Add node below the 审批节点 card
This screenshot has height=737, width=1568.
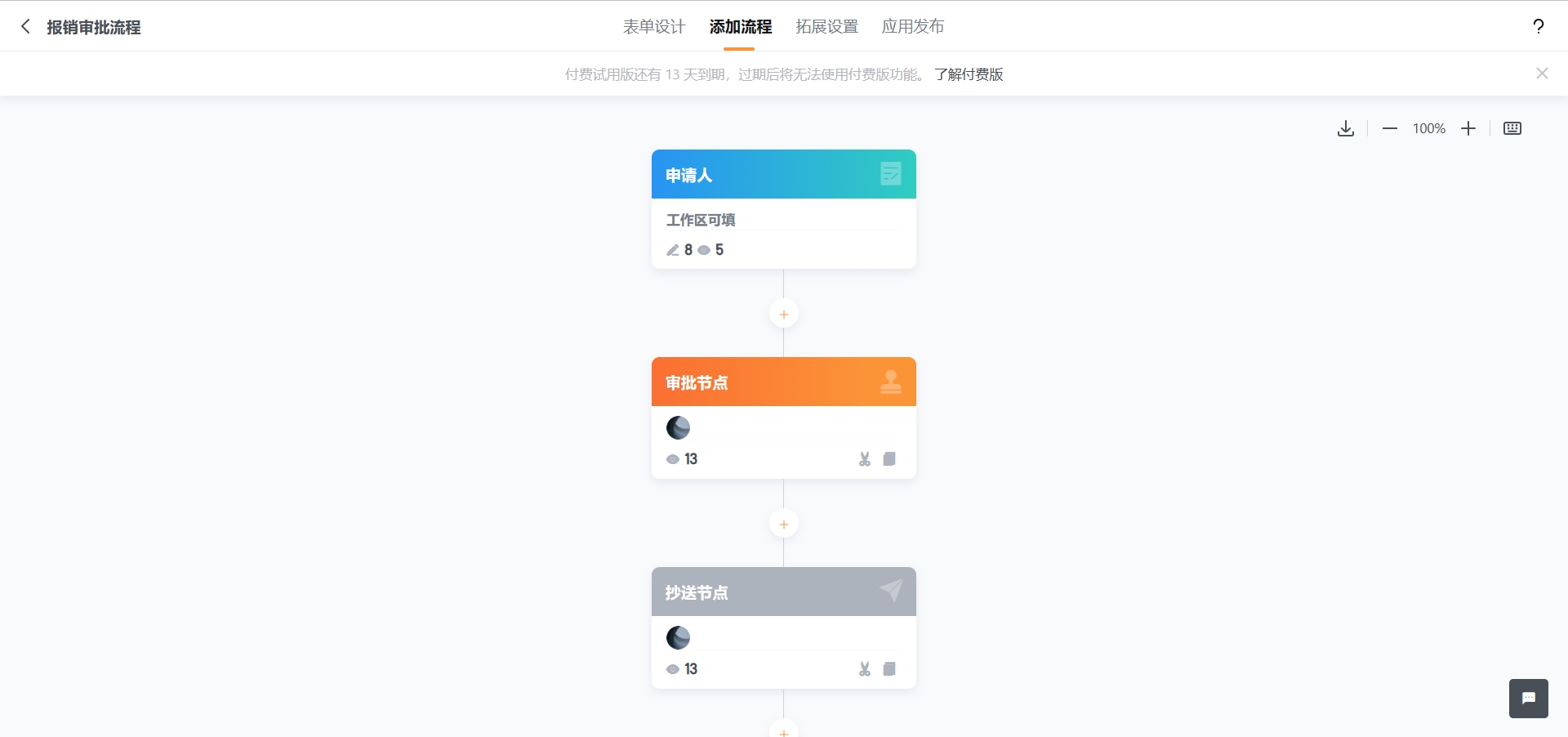tap(784, 524)
